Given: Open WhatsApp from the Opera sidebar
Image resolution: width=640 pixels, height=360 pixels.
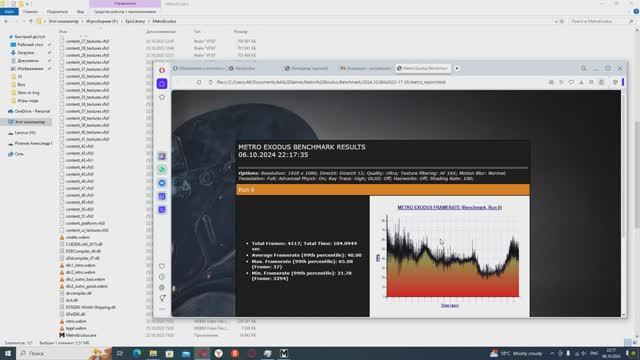Looking at the screenshot, I should click(162, 170).
